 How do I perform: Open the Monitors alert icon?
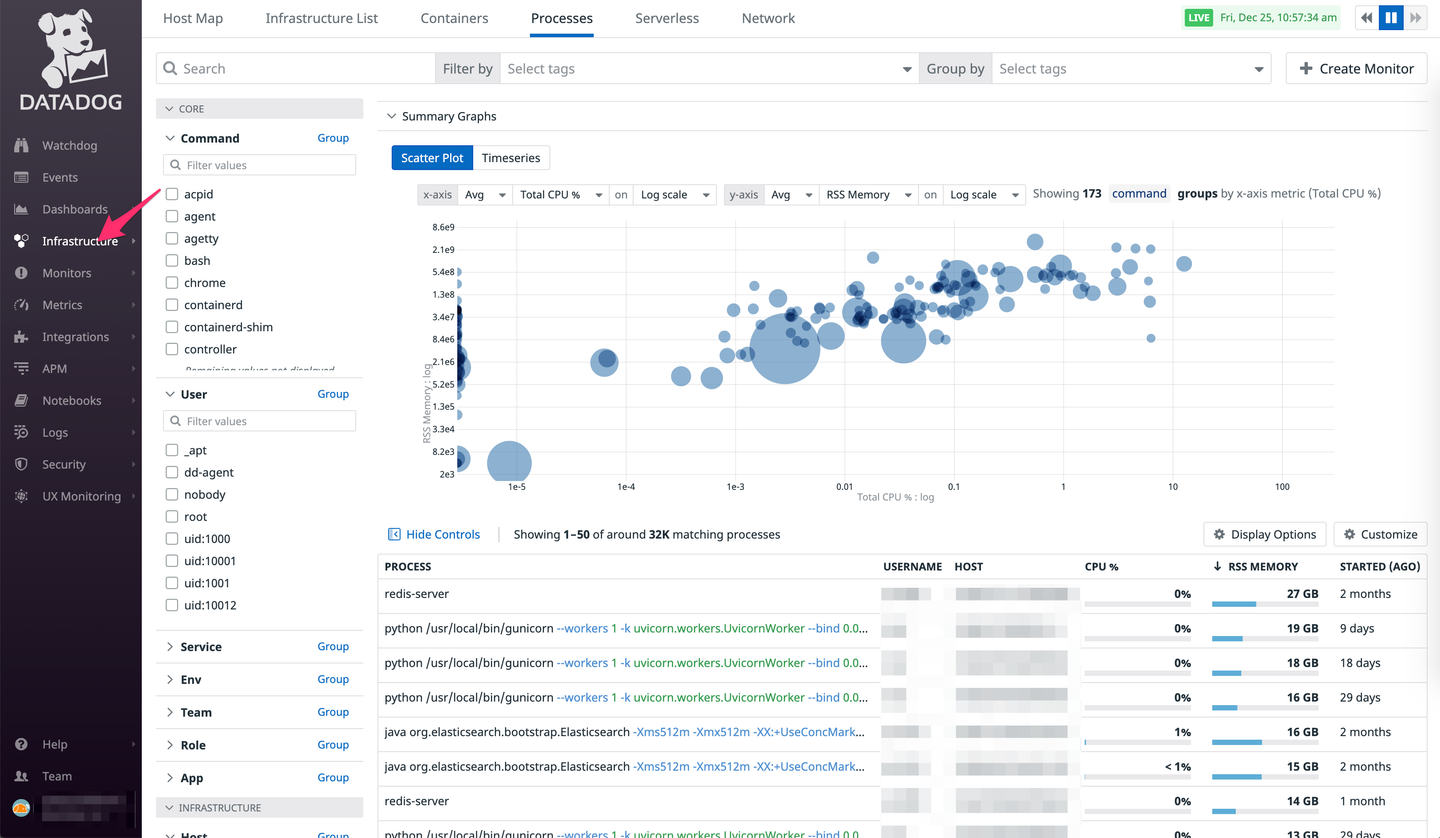[x=21, y=273]
